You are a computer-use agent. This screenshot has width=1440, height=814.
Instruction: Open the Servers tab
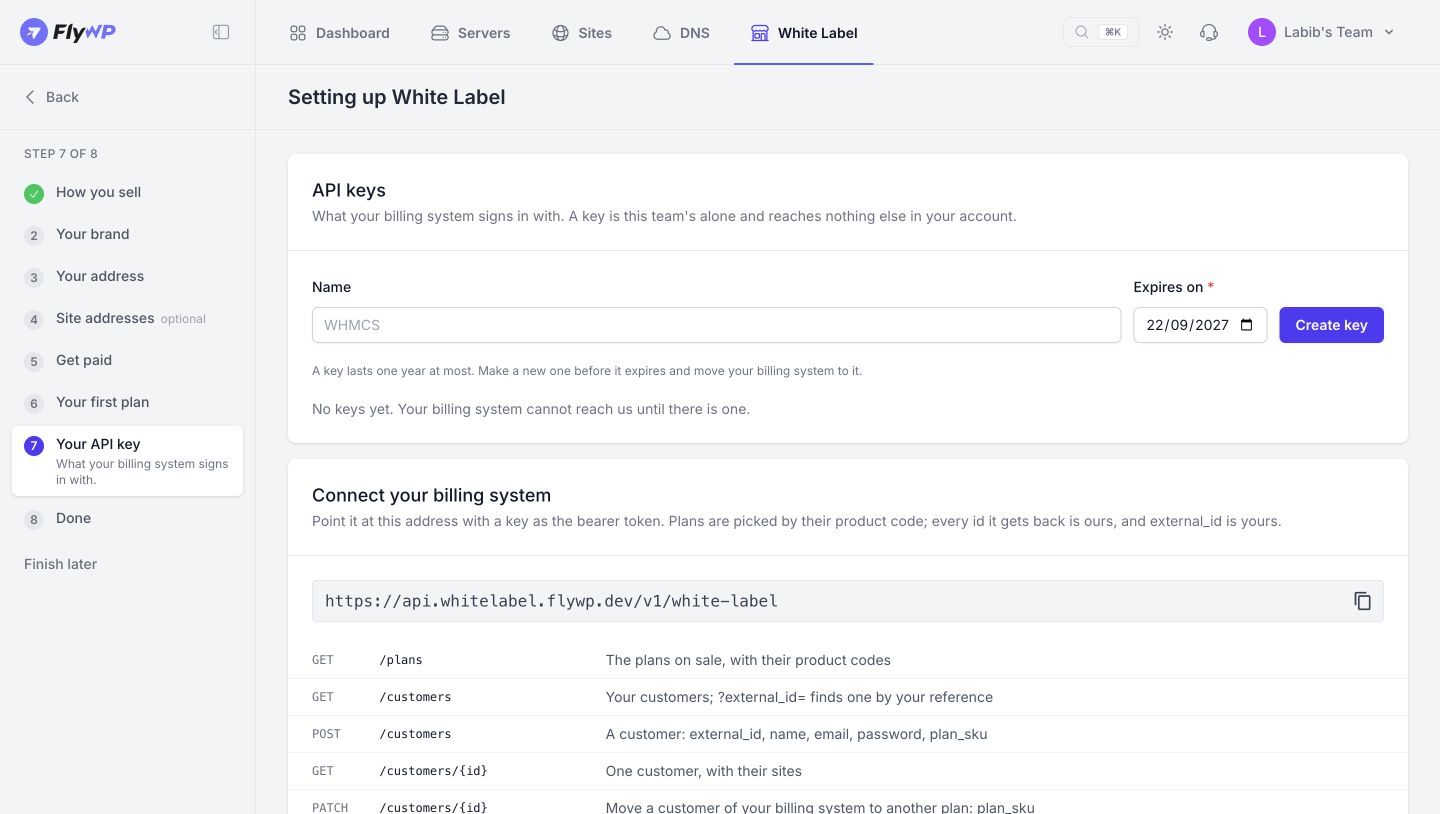pyautogui.click(x=471, y=33)
